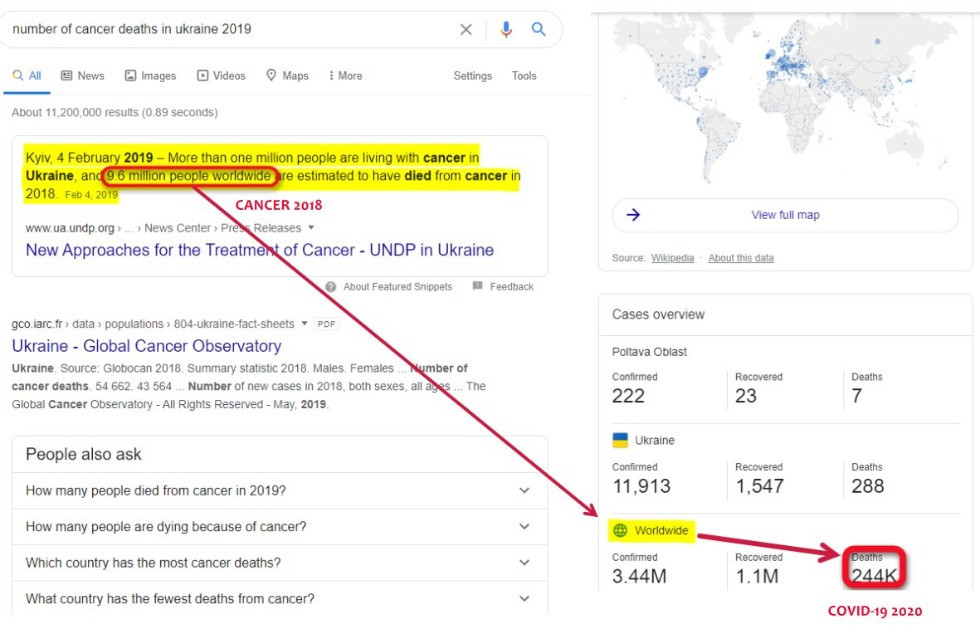Open the More search options menu

pyautogui.click(x=346, y=76)
